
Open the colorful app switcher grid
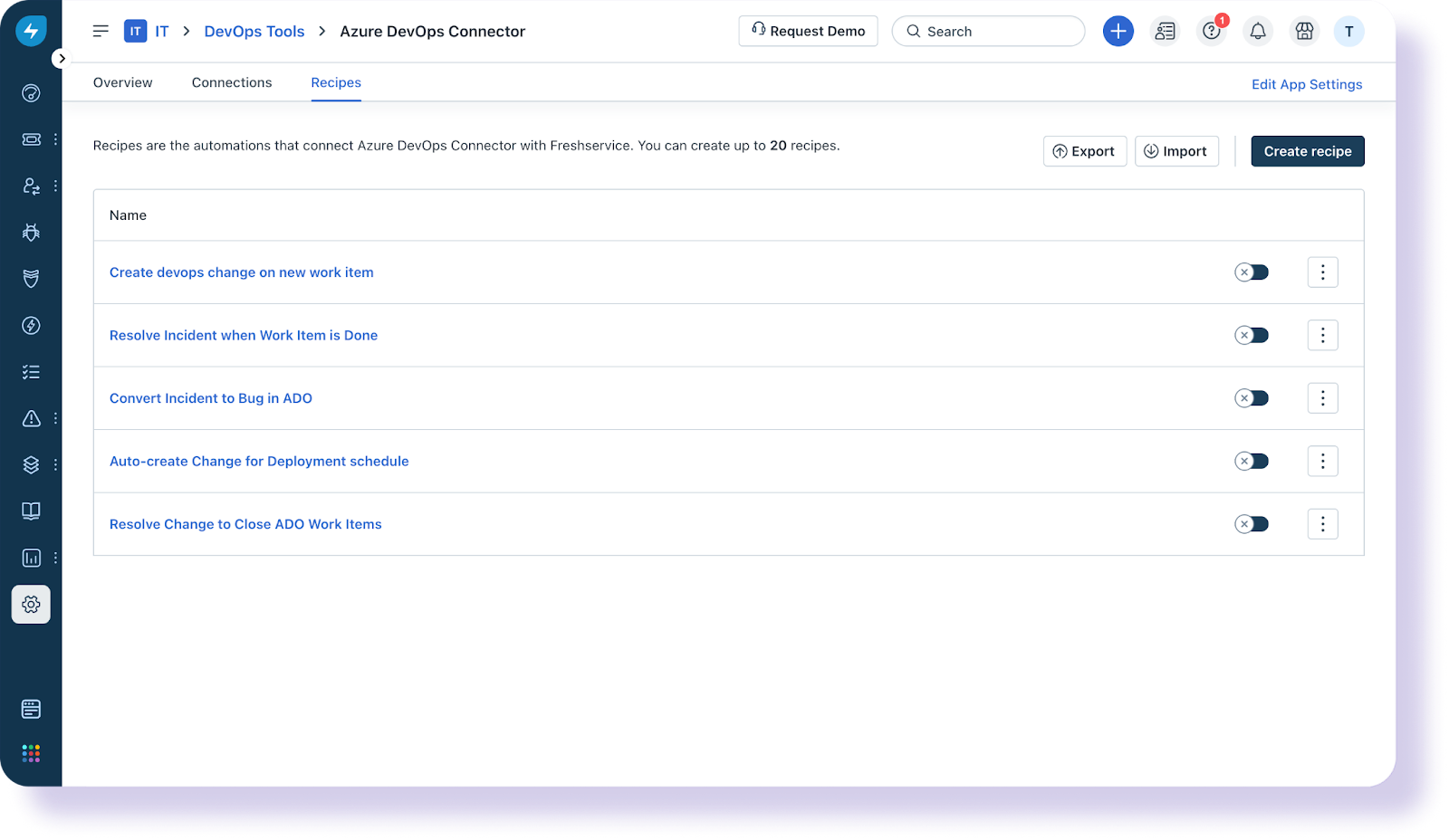coord(31,753)
